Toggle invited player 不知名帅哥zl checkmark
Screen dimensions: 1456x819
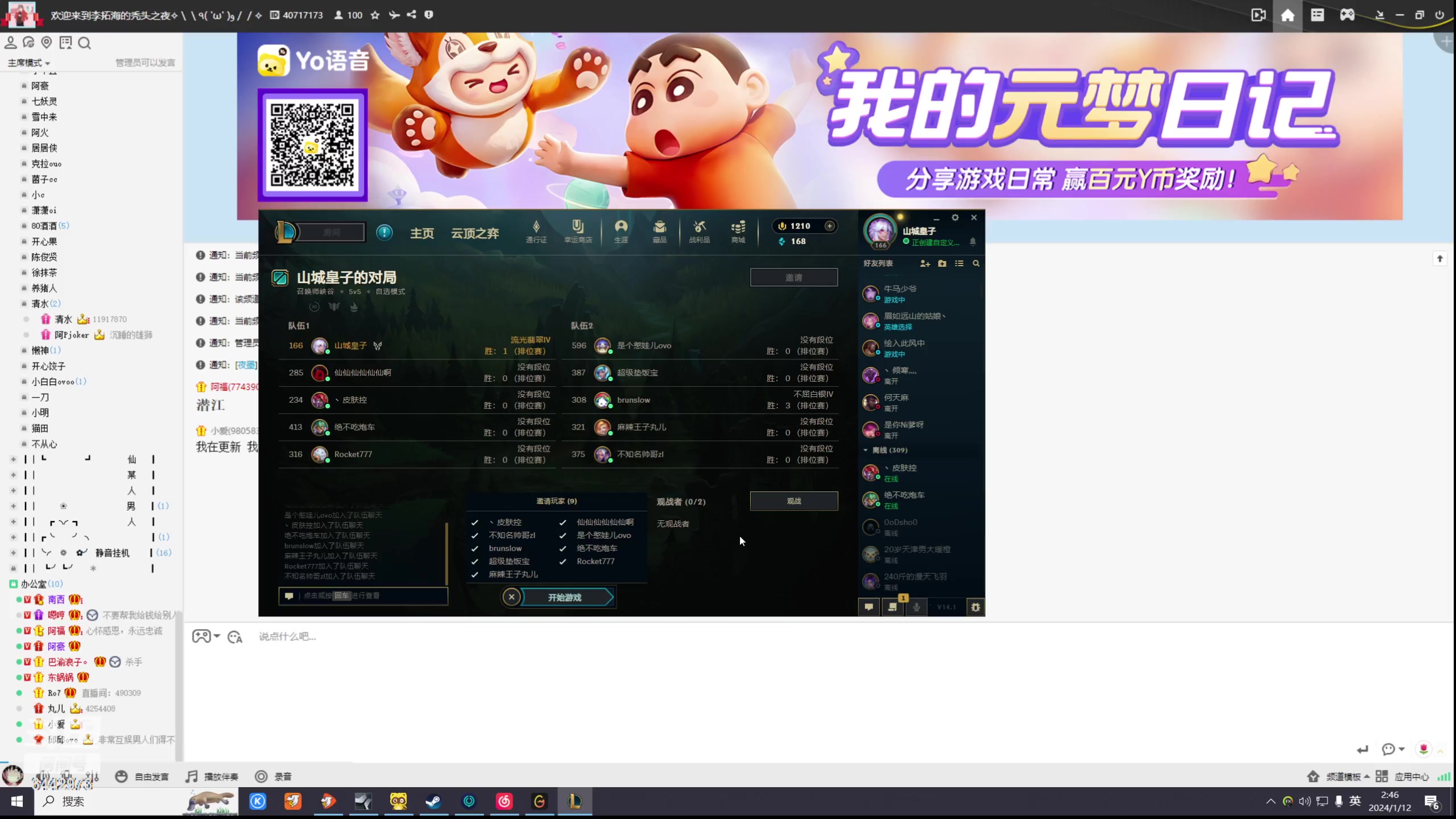click(x=474, y=535)
